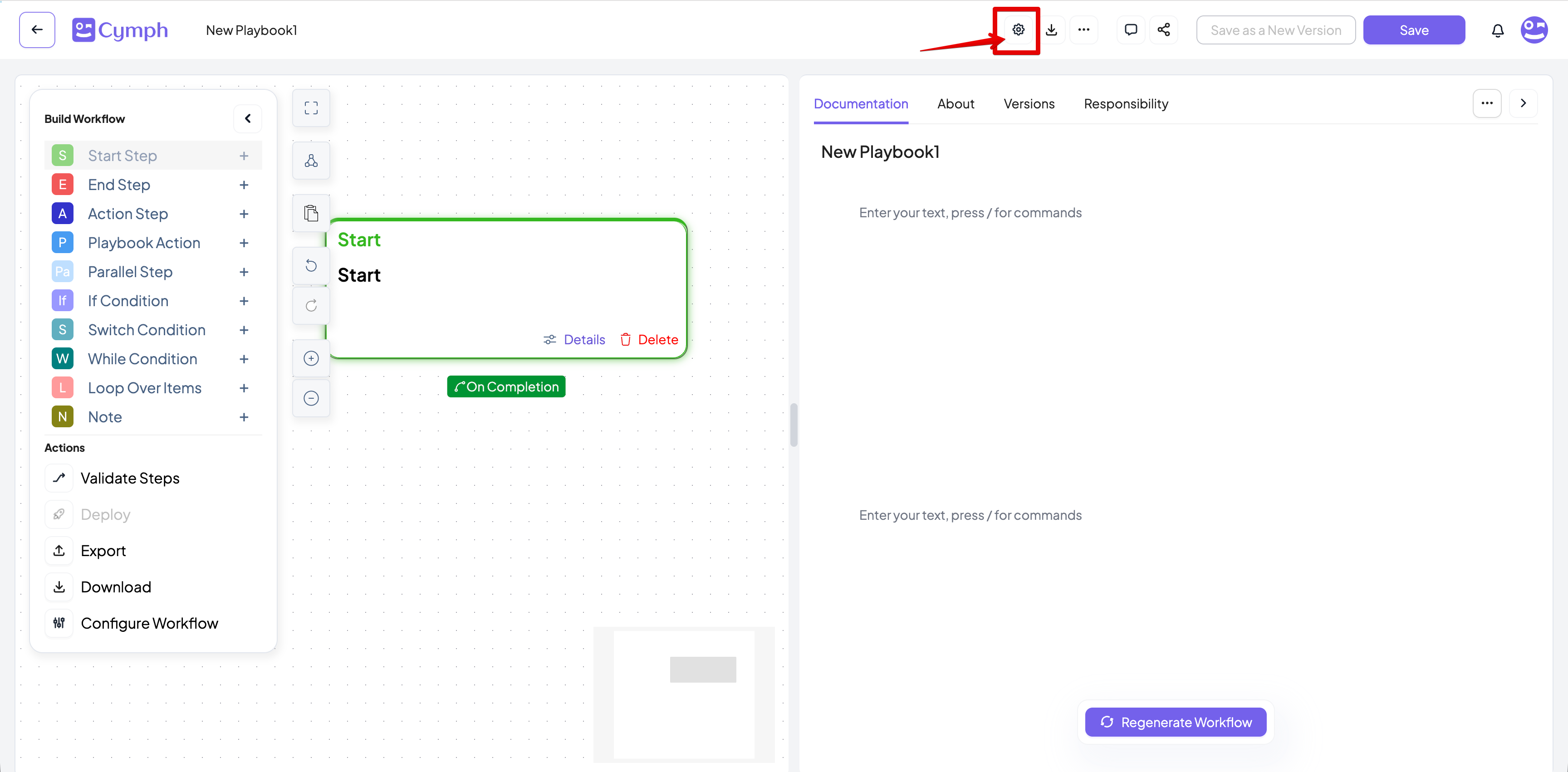Click the download icon in the header
The image size is (1568, 772).
click(1052, 29)
